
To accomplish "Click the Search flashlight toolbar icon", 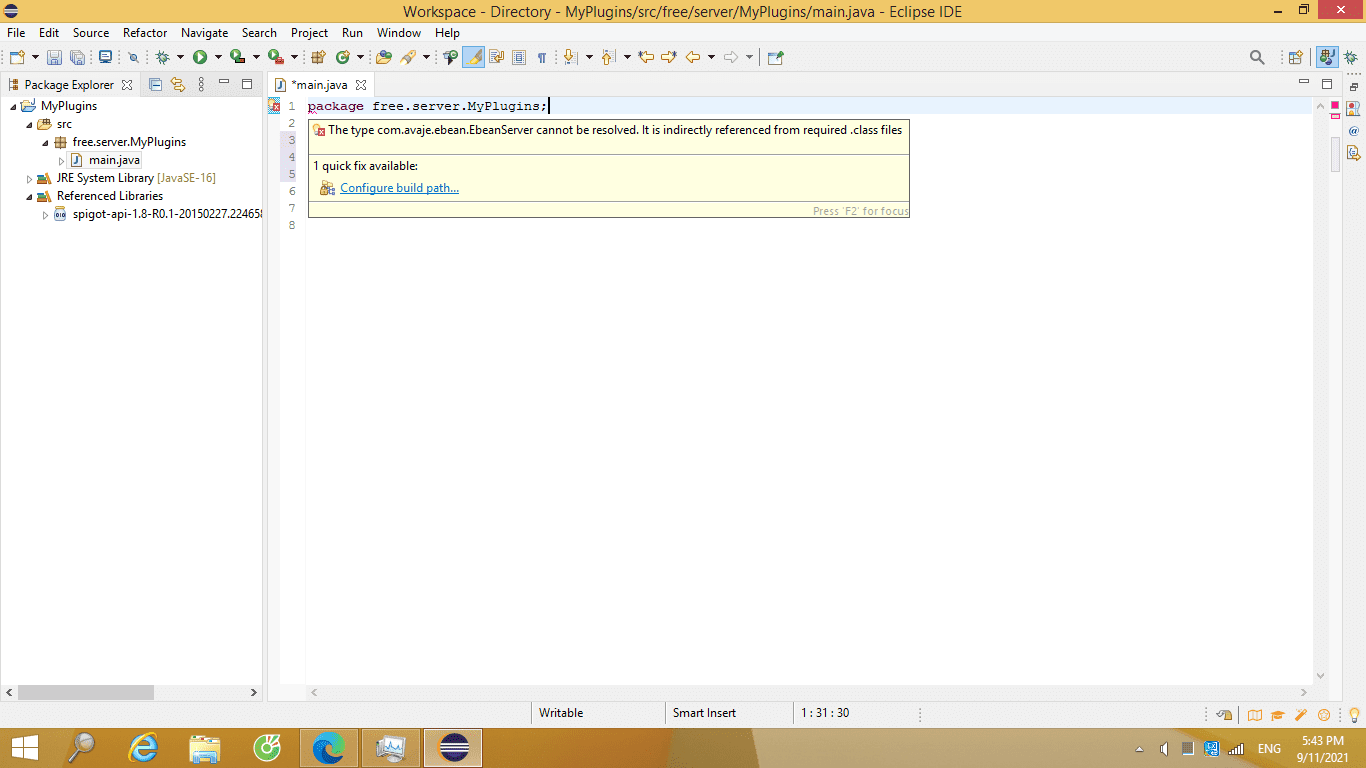I will click(x=408, y=58).
